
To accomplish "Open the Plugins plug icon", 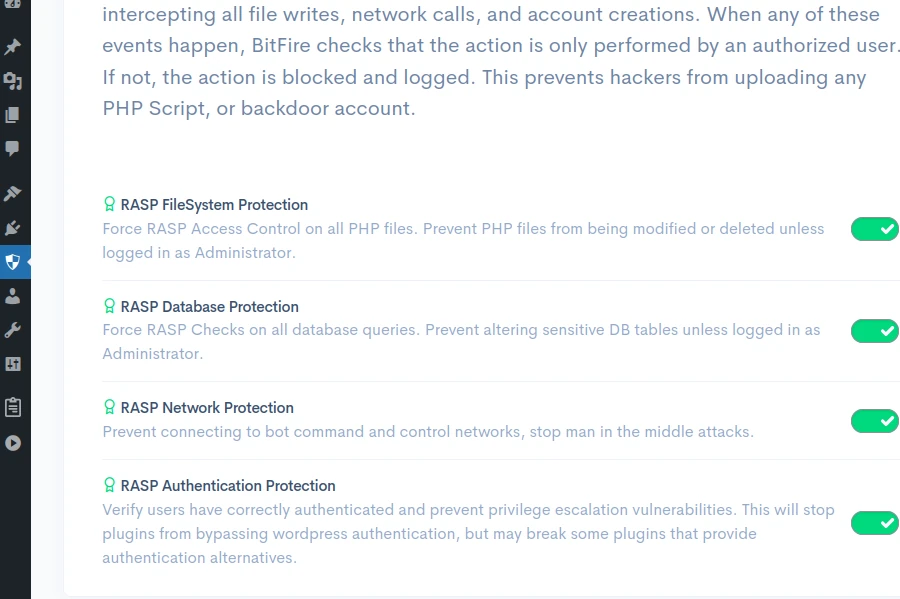I will point(12,228).
